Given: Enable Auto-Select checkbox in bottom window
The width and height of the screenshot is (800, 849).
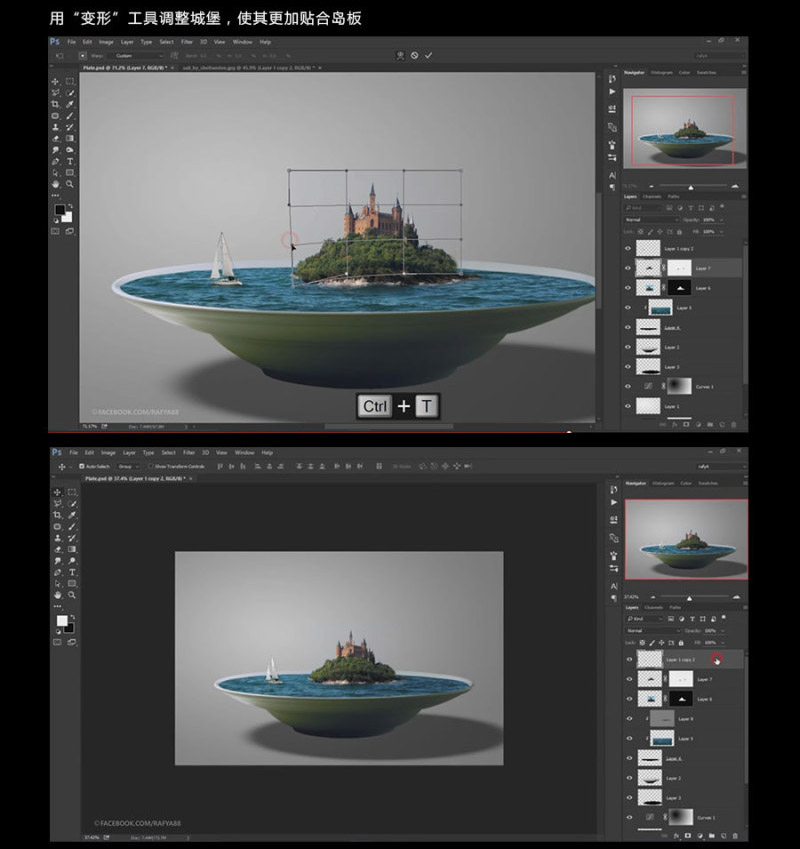Looking at the screenshot, I should [82, 466].
